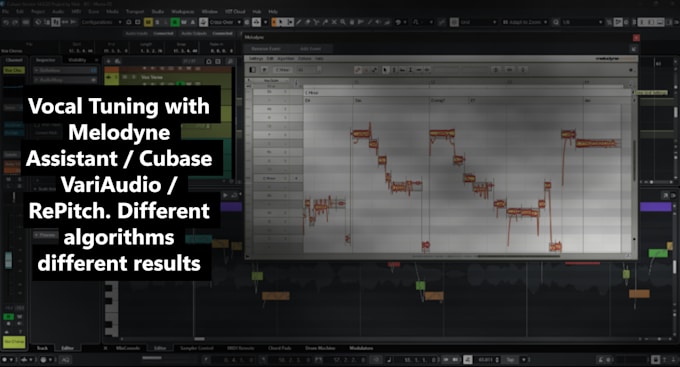Viewport: 680px width, 367px height.
Task: Select the Zoom magnifier tool
Action: [343, 22]
